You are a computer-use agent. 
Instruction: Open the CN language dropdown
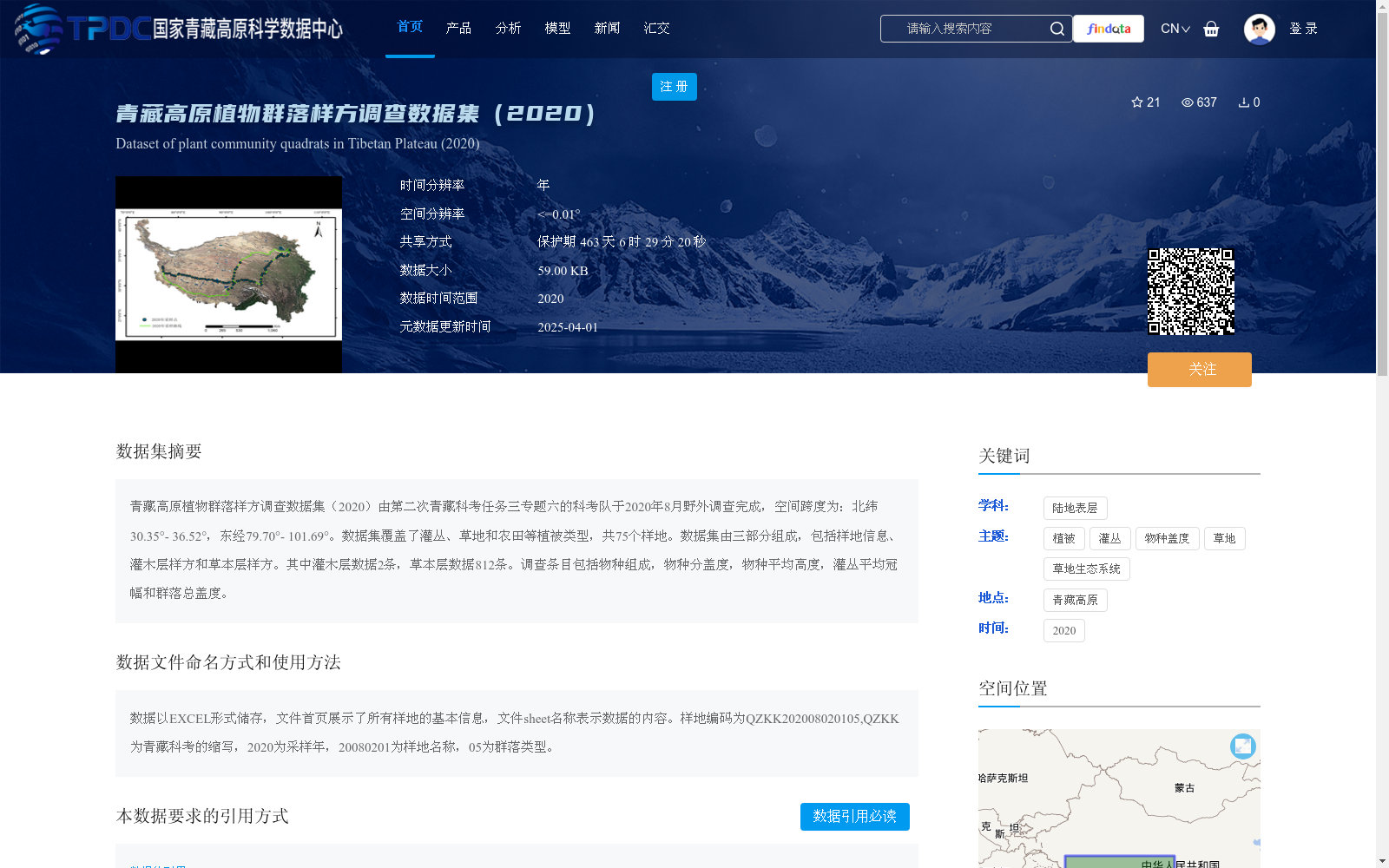coord(1175,29)
